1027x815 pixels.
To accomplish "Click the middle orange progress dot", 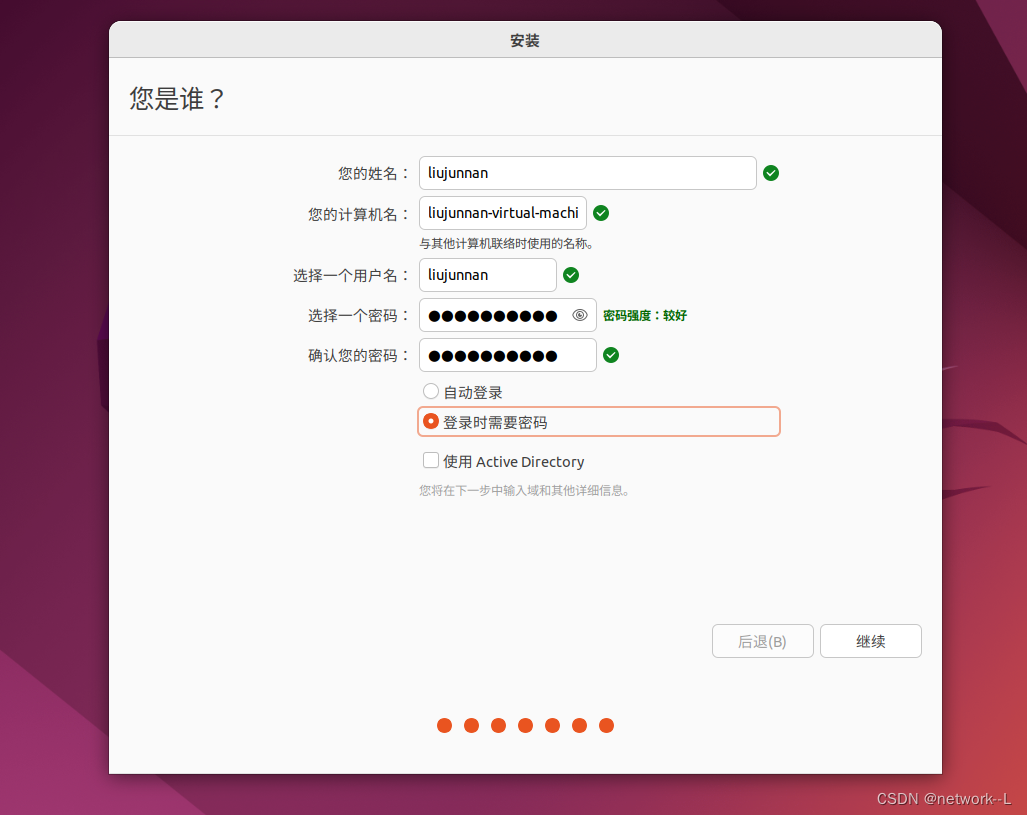I will pos(525,725).
